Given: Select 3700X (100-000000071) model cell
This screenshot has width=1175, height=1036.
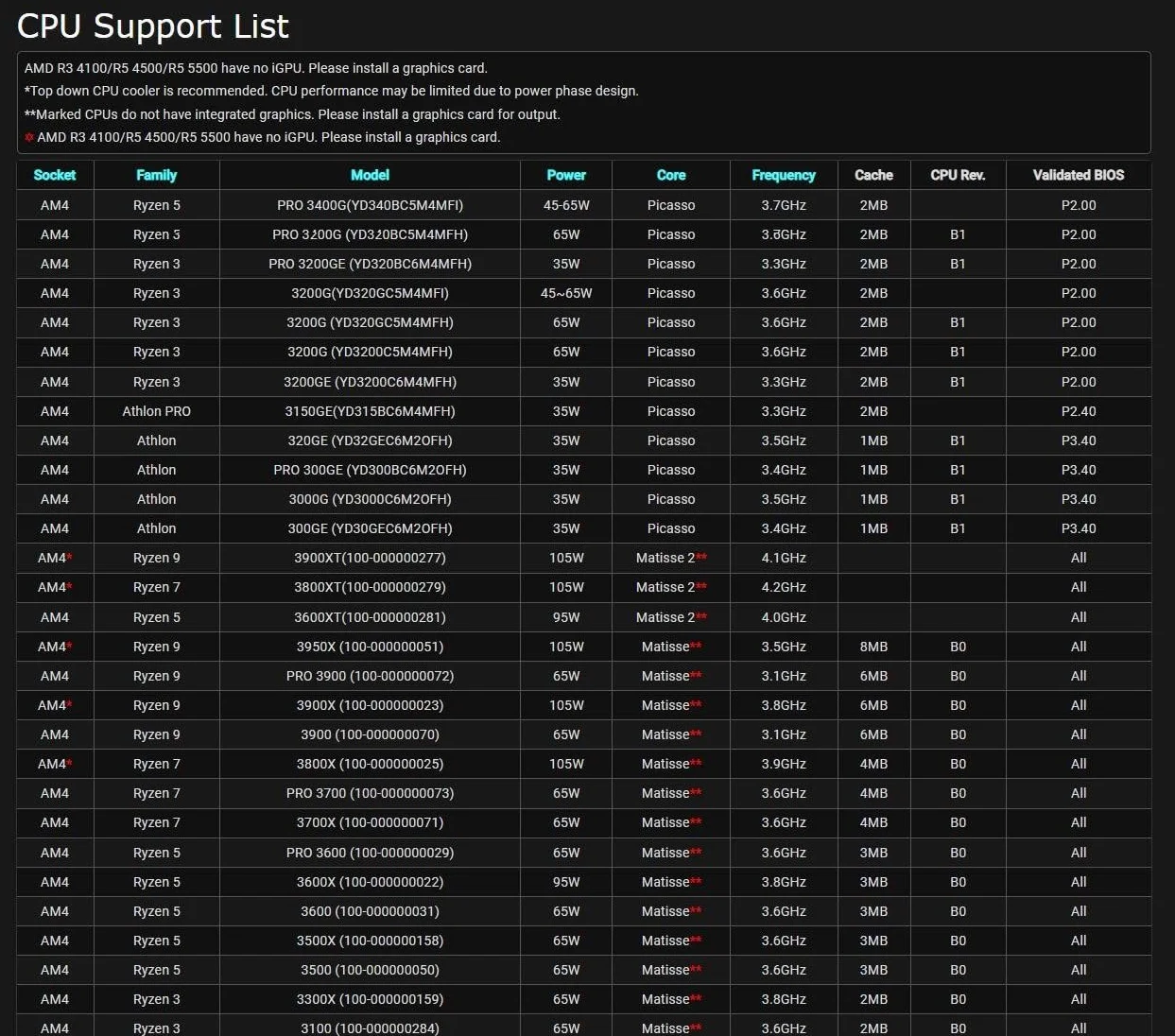Looking at the screenshot, I should tap(370, 822).
